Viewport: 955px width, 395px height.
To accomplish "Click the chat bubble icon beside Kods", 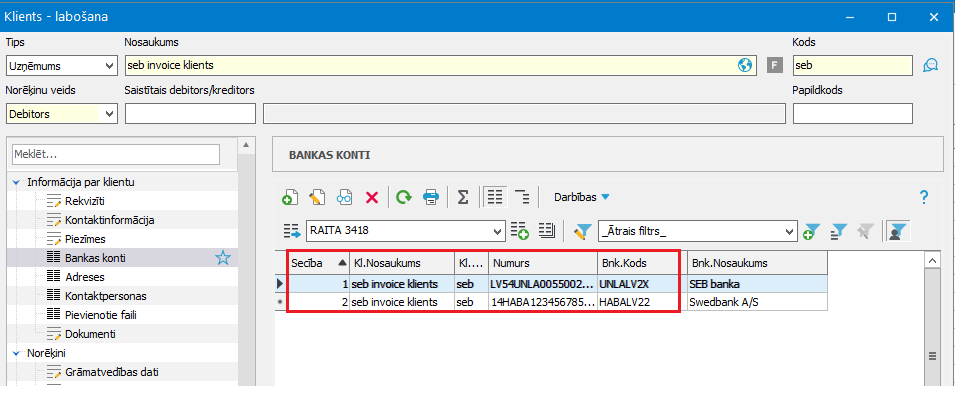I will click(x=929, y=65).
